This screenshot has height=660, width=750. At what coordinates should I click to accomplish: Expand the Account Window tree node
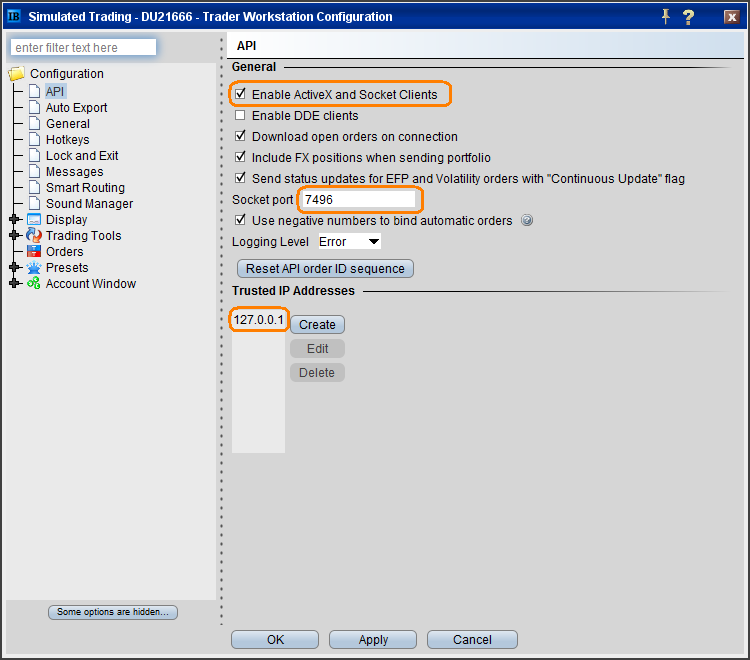(14, 283)
